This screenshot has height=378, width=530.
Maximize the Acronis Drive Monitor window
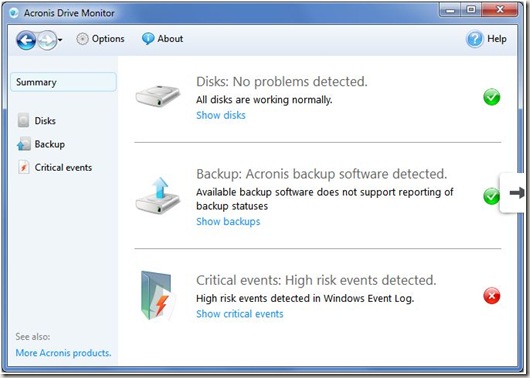coord(471,10)
